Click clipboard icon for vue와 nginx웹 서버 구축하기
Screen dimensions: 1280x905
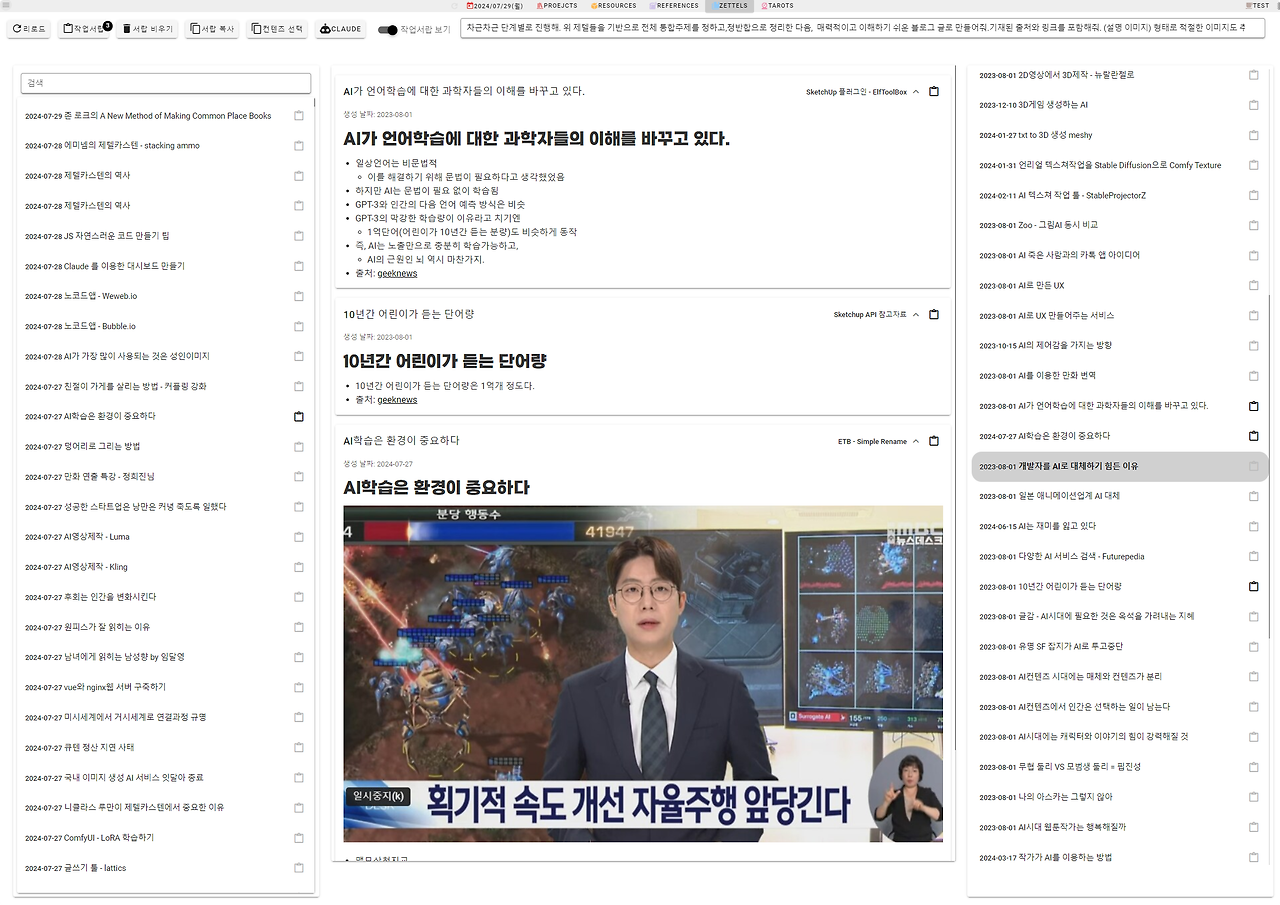[x=299, y=687]
